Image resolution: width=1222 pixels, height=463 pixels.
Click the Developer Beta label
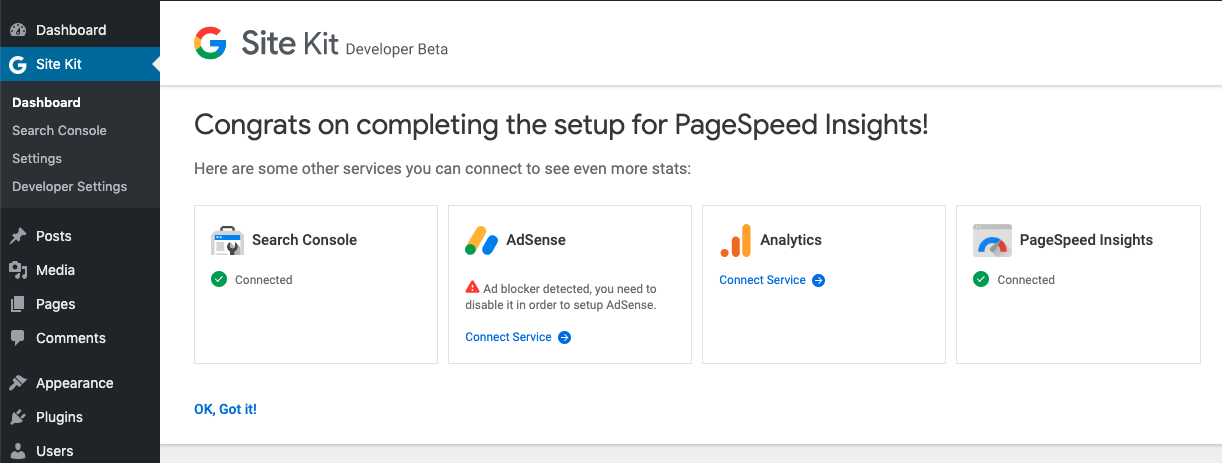click(397, 49)
